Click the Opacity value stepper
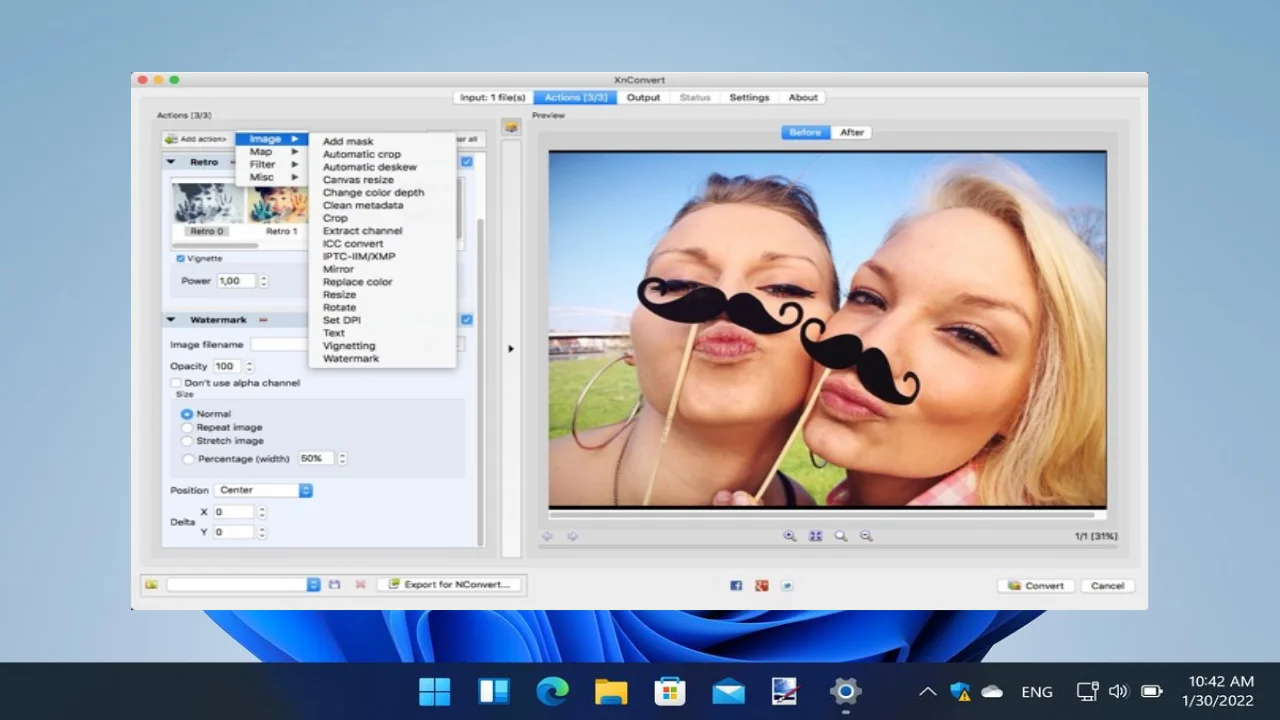 [x=249, y=366]
